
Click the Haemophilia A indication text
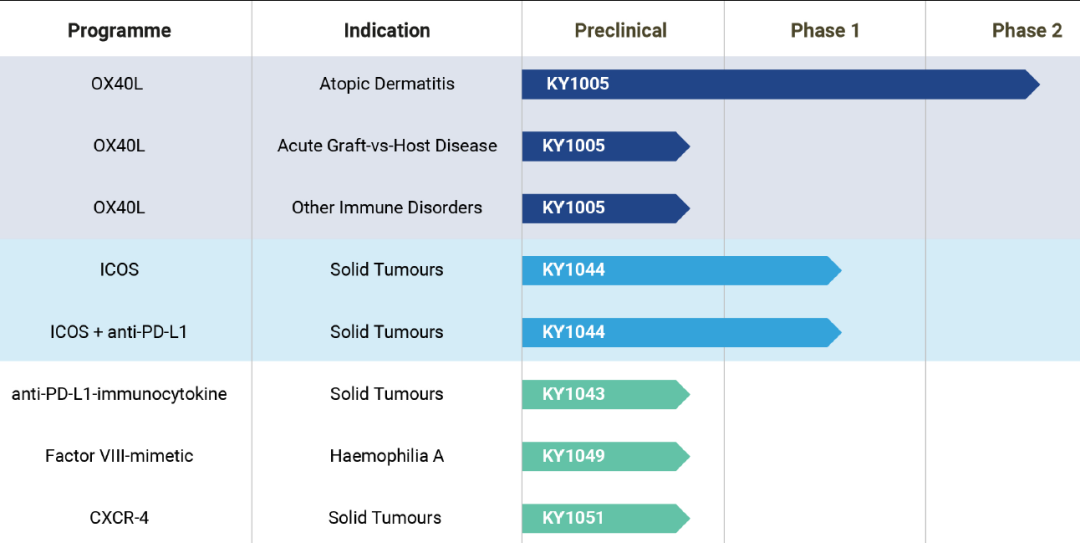click(x=387, y=456)
